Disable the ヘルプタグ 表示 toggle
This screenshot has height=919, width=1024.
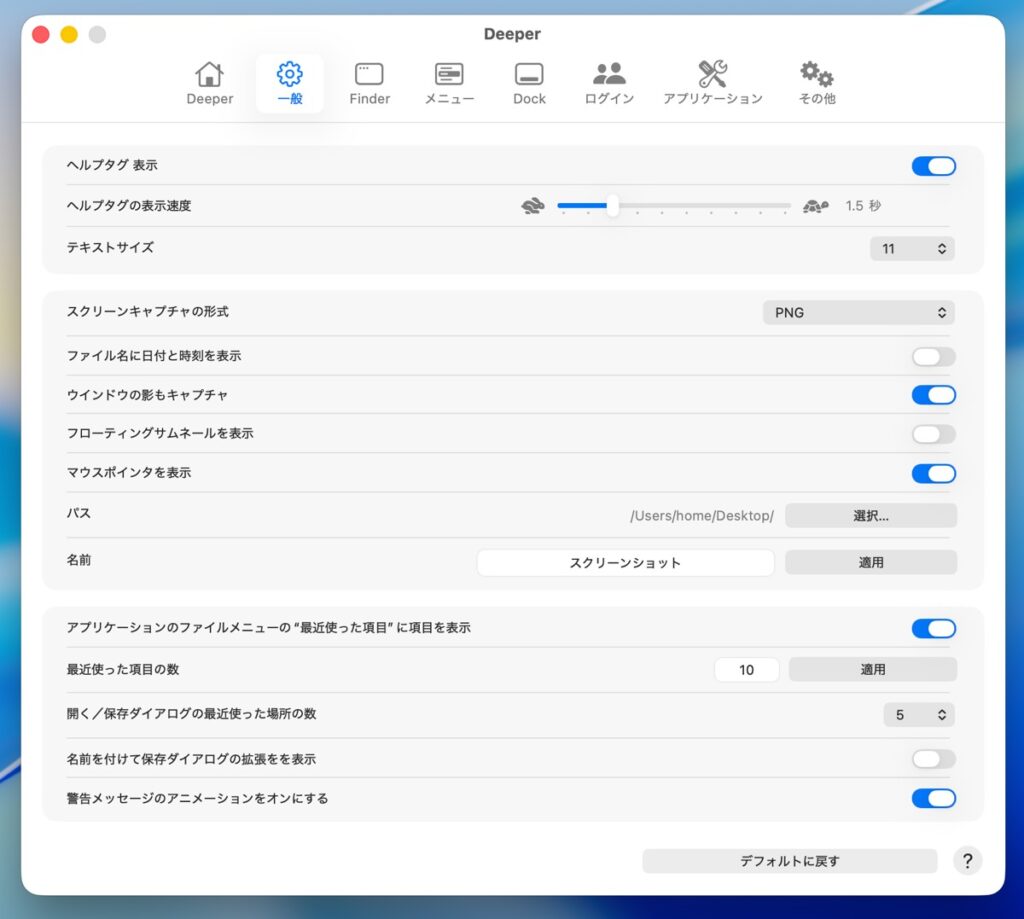(933, 166)
